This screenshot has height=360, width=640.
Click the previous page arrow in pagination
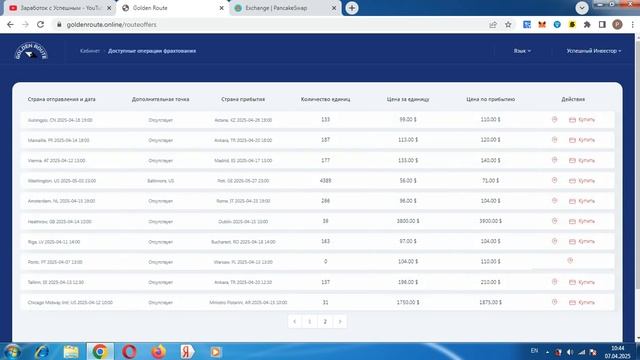tap(294, 322)
